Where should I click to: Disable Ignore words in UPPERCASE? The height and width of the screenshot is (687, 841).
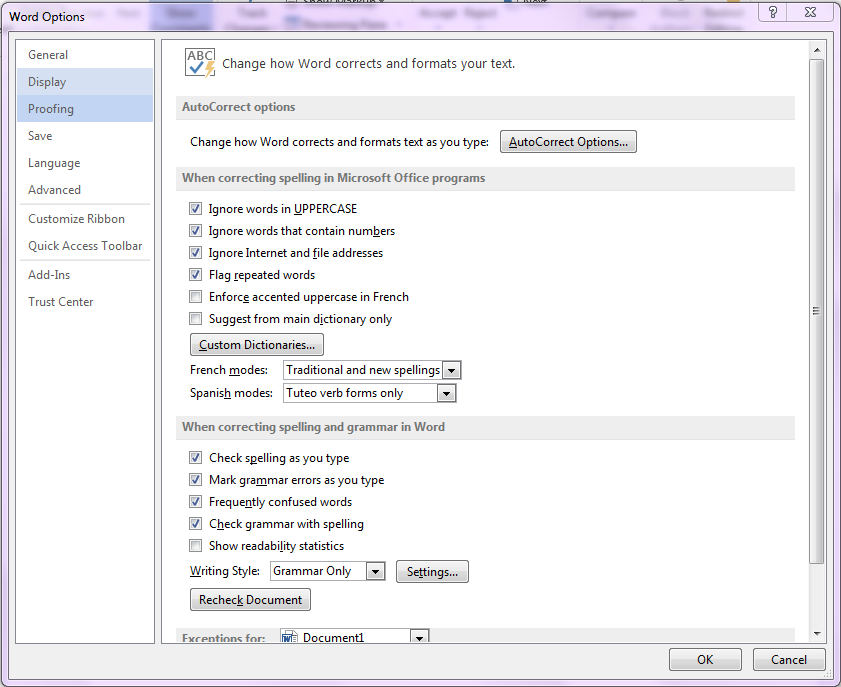pyautogui.click(x=196, y=209)
